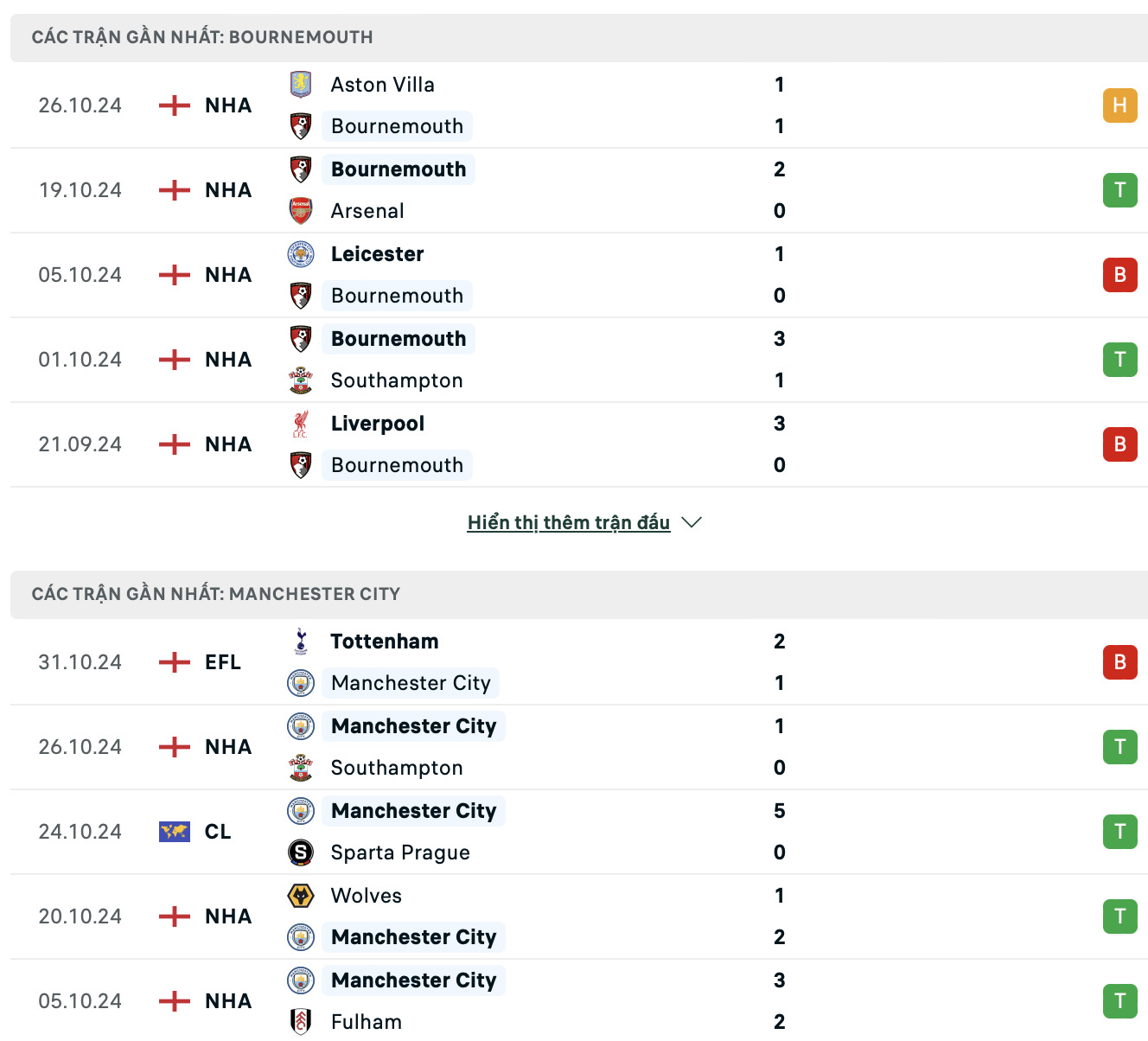Open 'Hiển thị thêm trận đấu' link
Viewport: 1148px width, 1041px height.
pos(568,522)
